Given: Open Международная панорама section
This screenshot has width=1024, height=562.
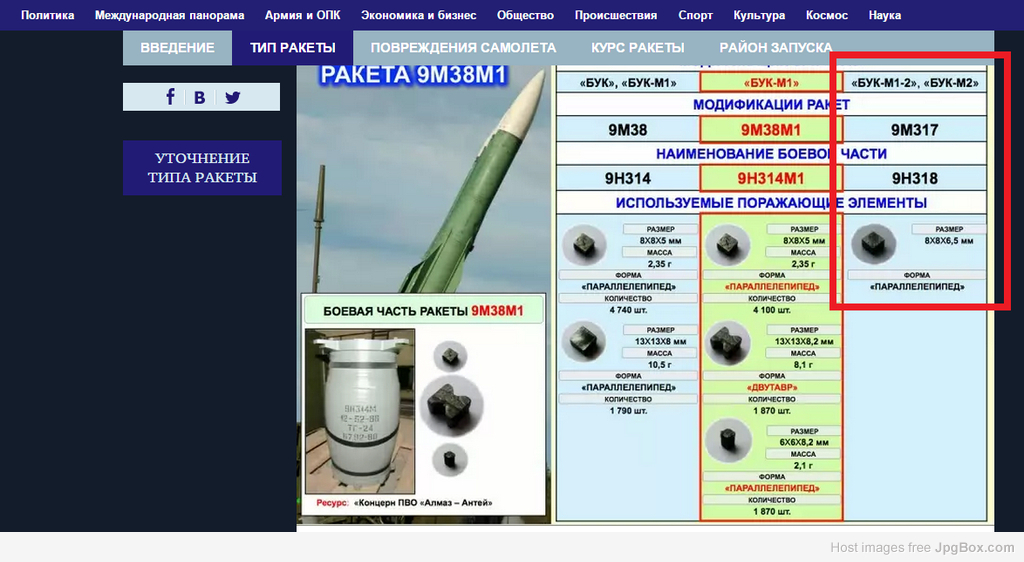Looking at the screenshot, I should pyautogui.click(x=169, y=15).
